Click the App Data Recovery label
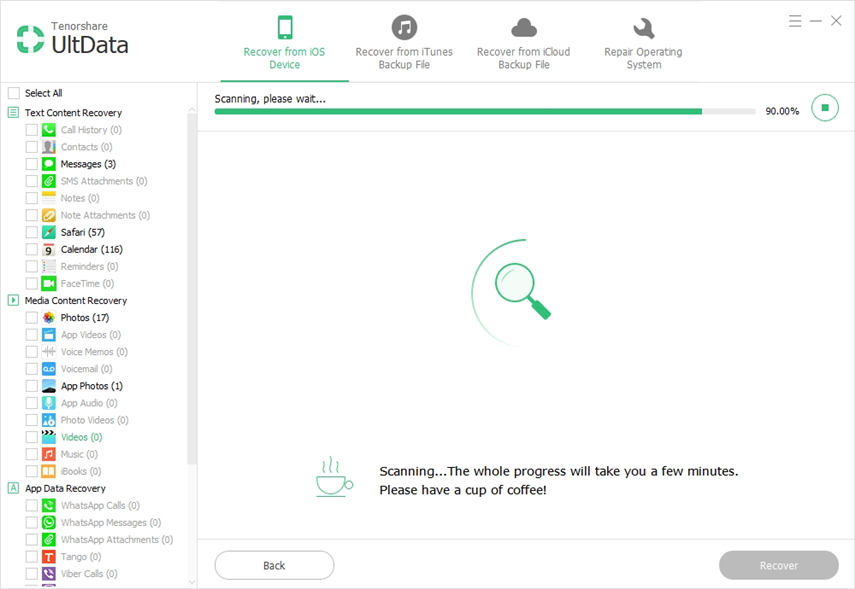This screenshot has width=855, height=589. tap(65, 489)
